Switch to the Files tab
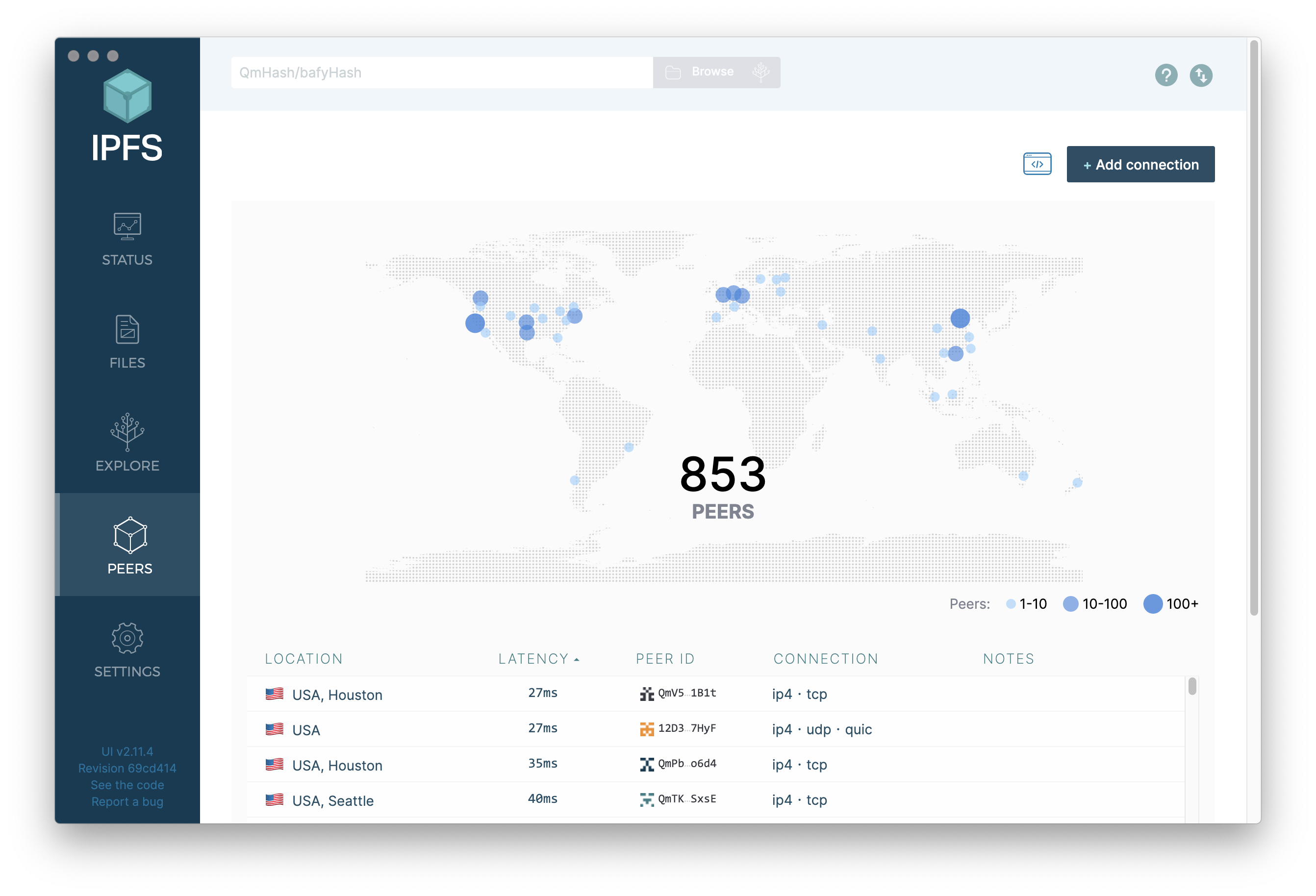 127,329
